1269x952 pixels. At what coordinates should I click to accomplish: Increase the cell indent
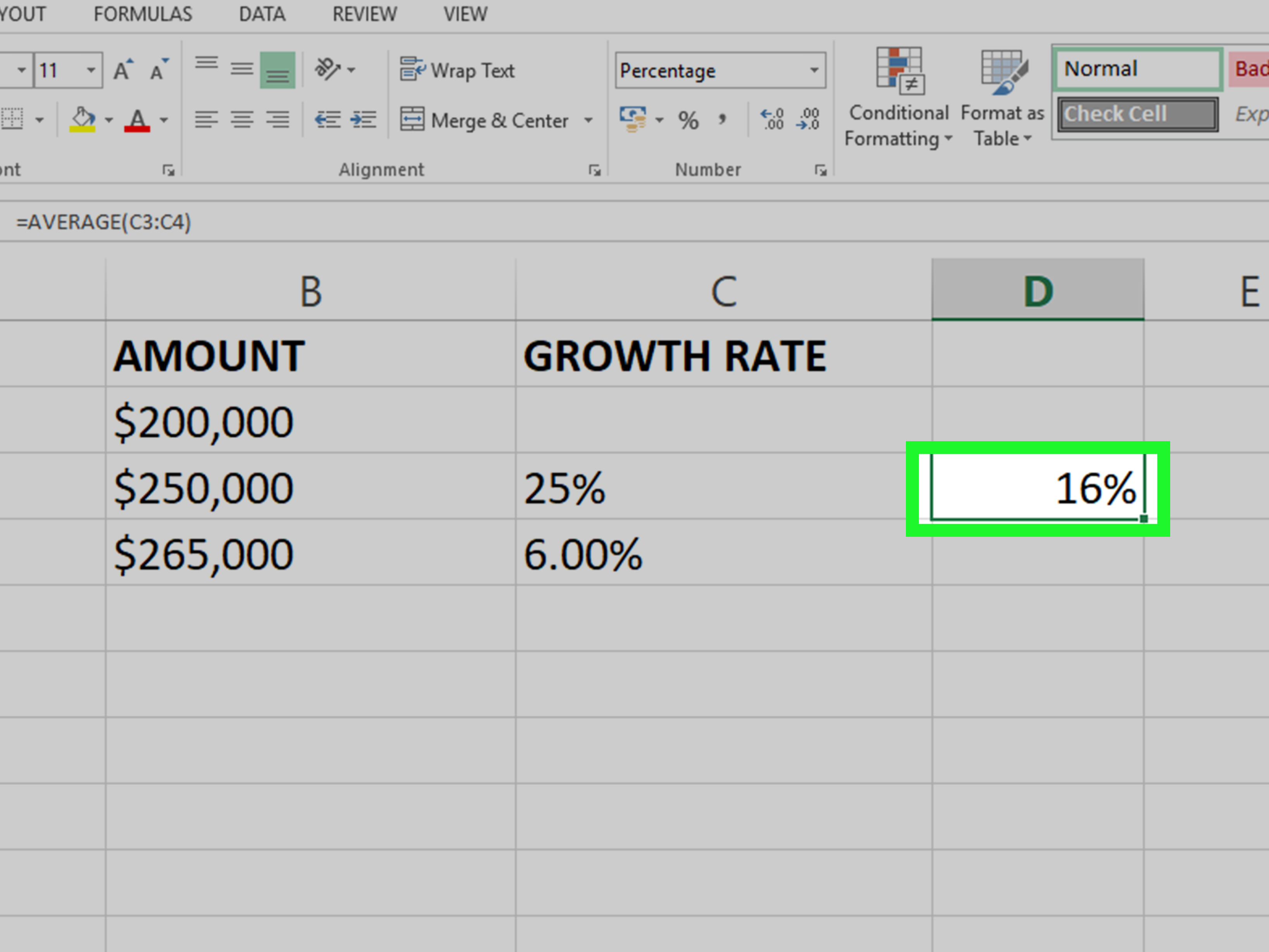tap(363, 120)
